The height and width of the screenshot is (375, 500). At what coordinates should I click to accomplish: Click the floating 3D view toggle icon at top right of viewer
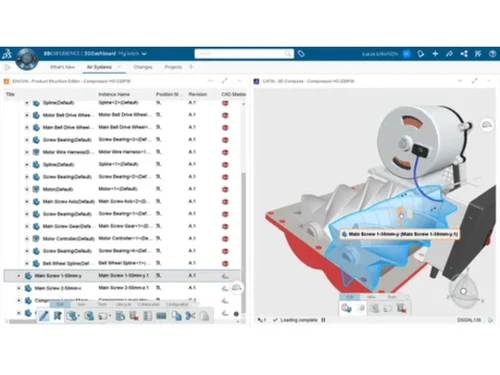(x=487, y=125)
